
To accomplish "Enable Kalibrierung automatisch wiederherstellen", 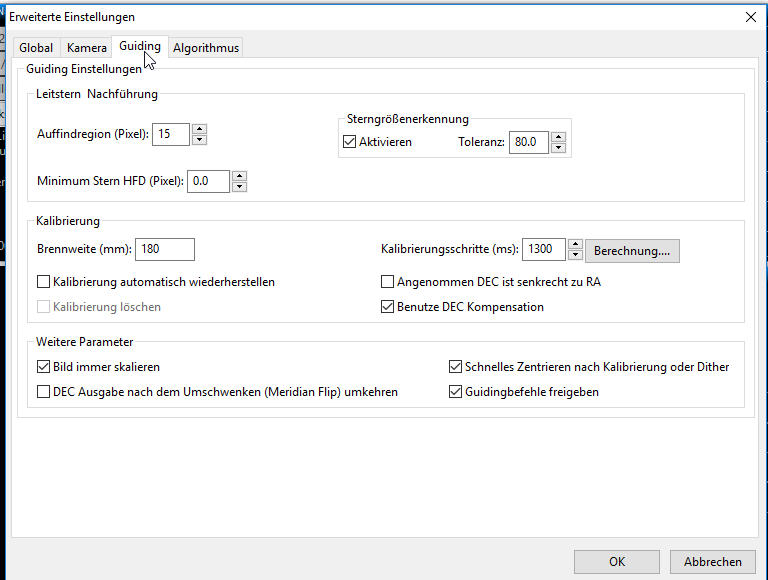I will (43, 282).
